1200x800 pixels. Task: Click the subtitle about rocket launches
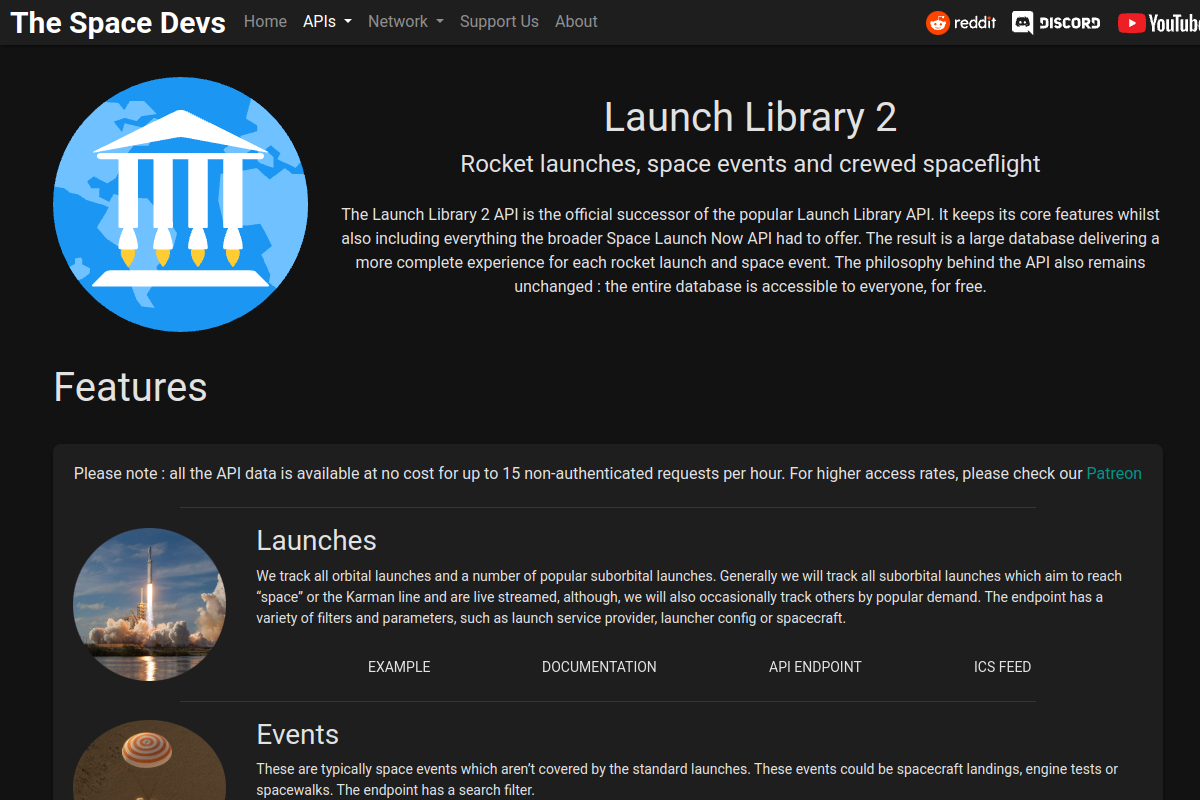[750, 164]
